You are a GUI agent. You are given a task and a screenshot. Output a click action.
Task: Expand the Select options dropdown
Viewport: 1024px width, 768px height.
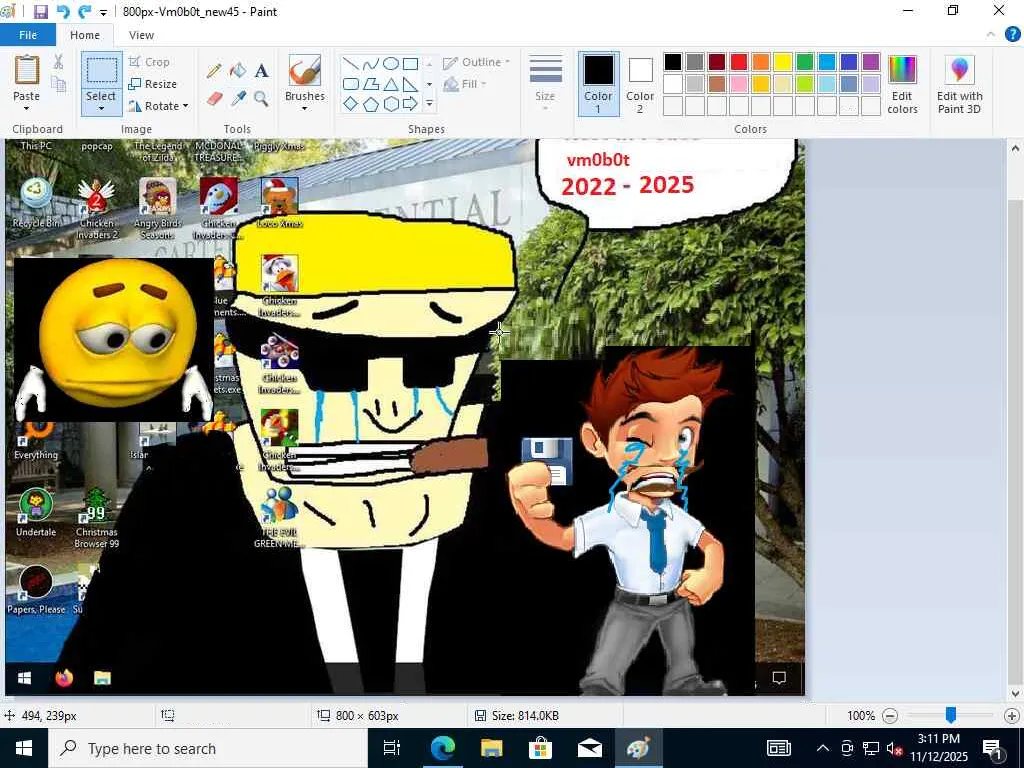coord(101,103)
